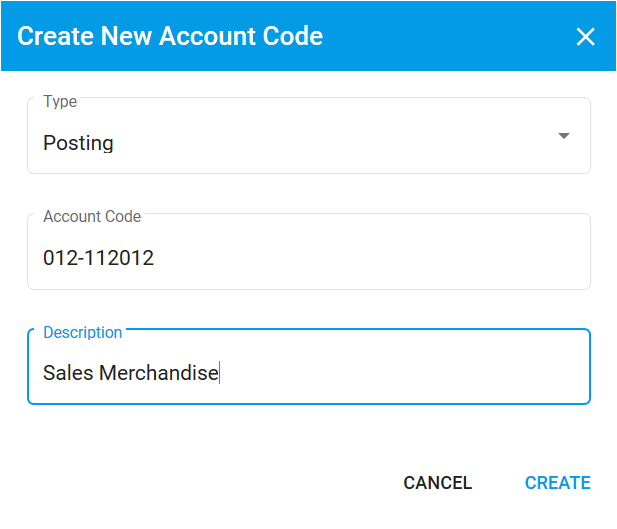Click the CANCEL button
617x529 pixels.
[438, 483]
